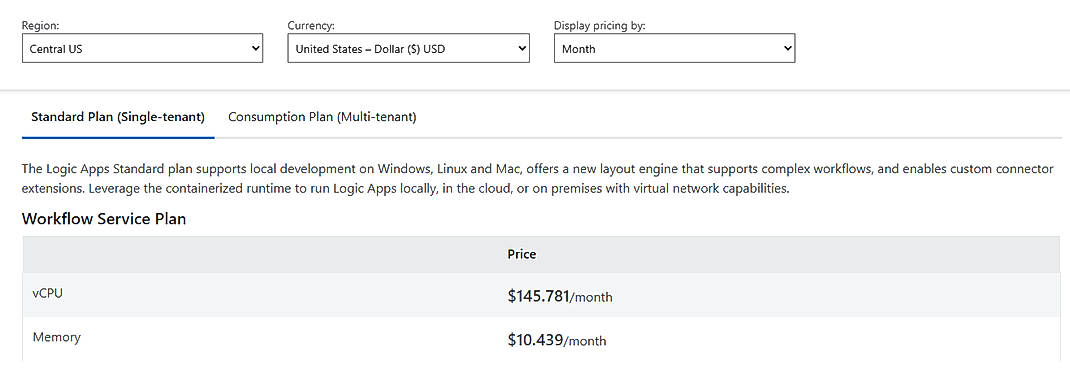Click the Display pricing by: label
The height and width of the screenshot is (378, 1070).
click(600, 25)
